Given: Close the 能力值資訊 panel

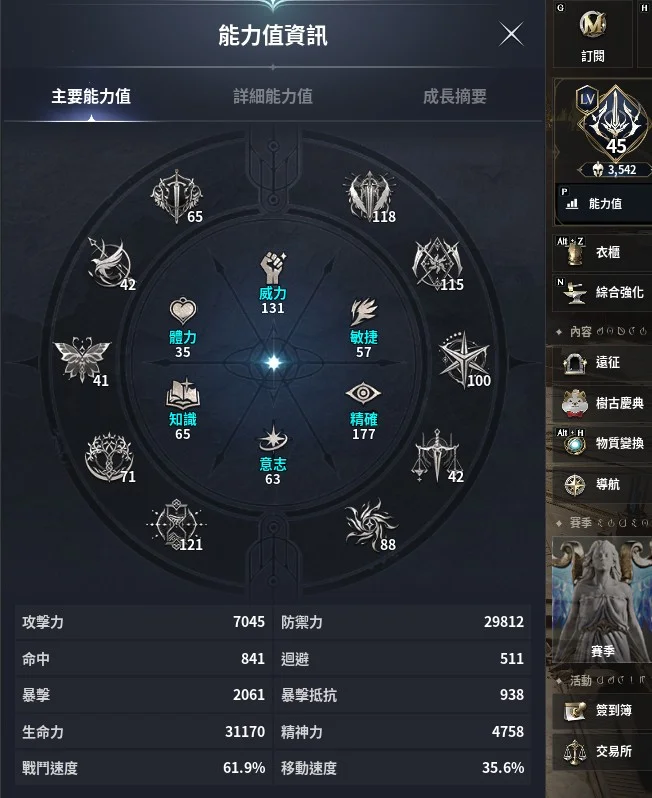Looking at the screenshot, I should (511, 35).
